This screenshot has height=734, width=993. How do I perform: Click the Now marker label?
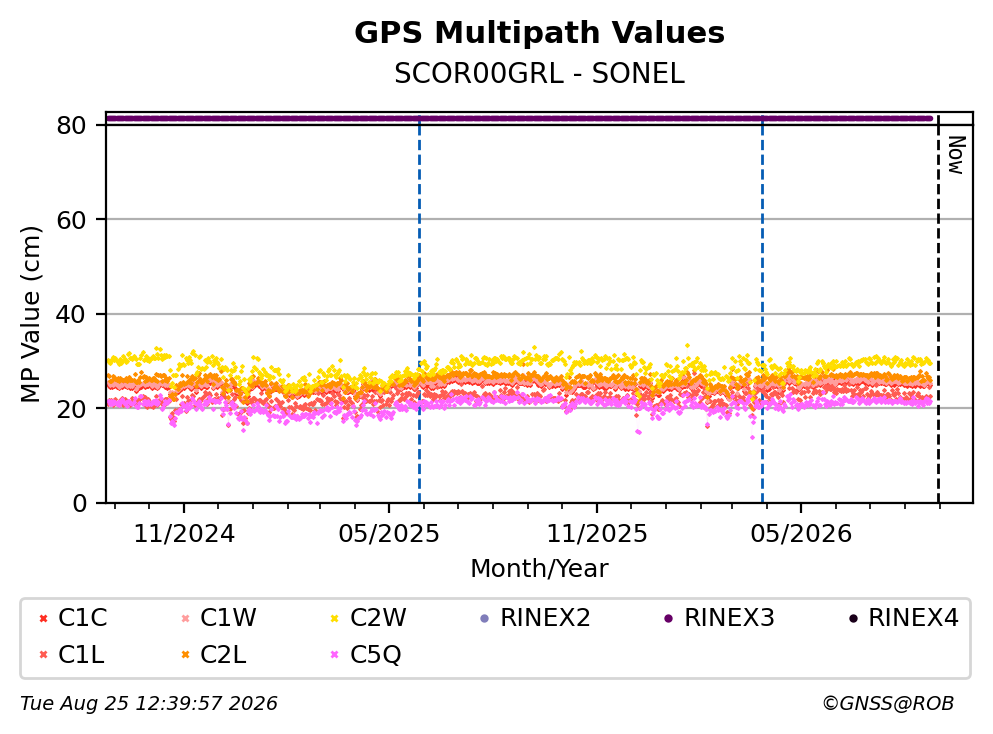[x=956, y=155]
